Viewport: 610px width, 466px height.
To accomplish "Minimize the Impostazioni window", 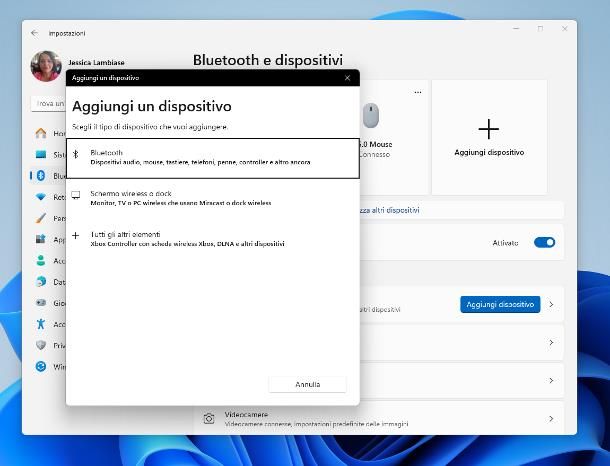I will click(516, 29).
